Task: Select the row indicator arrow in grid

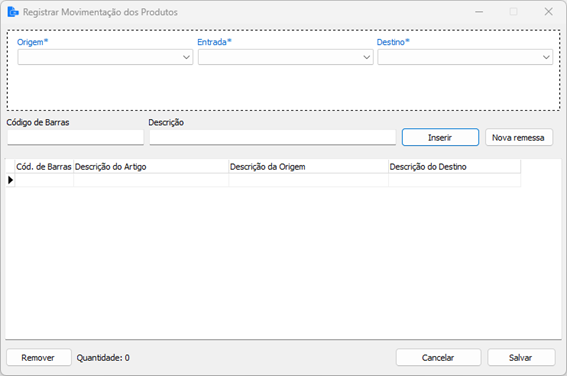Action: click(x=10, y=180)
